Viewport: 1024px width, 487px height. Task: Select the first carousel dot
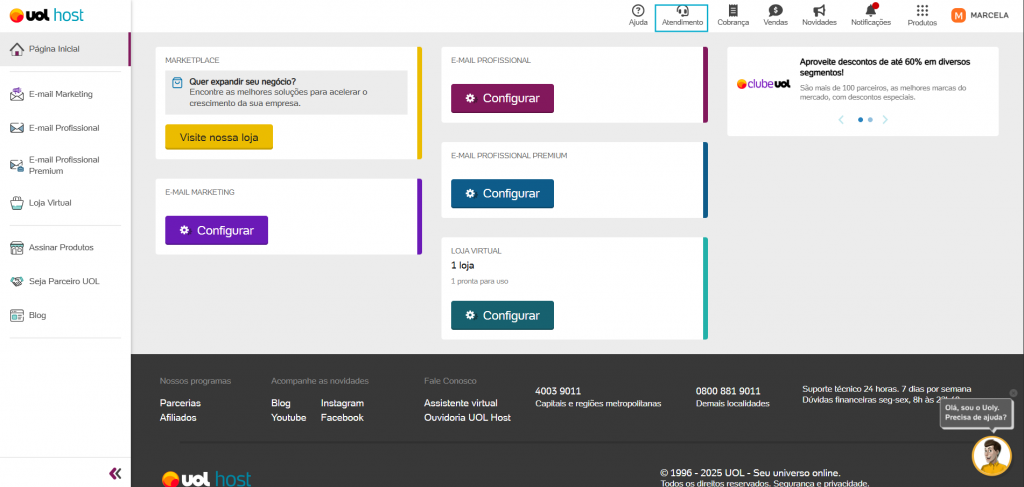(x=861, y=120)
